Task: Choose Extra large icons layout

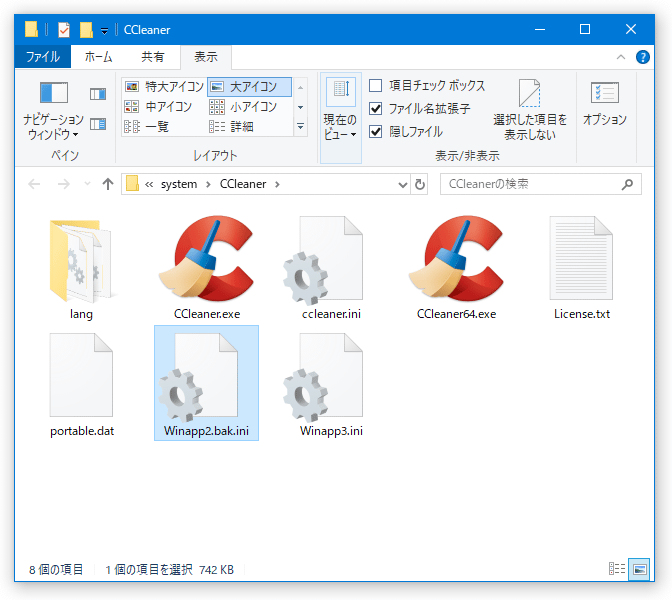Action: [164, 87]
